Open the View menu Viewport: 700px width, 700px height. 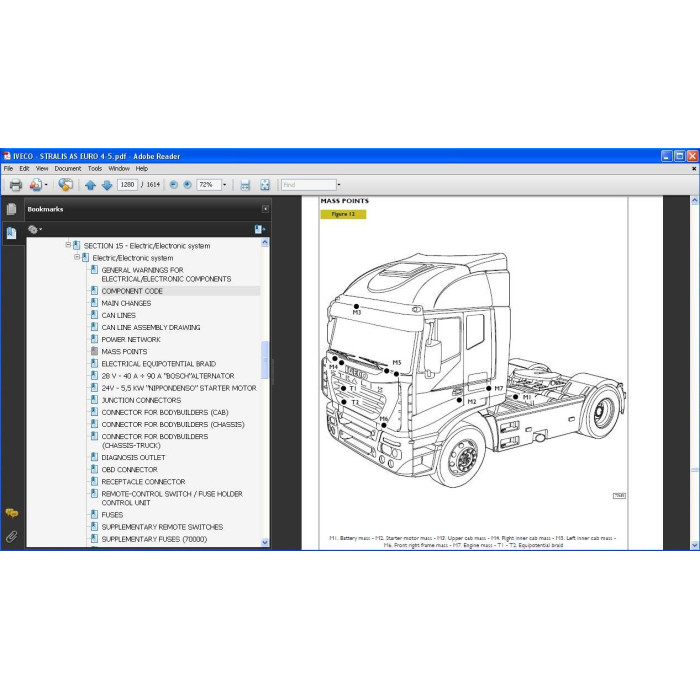42,169
